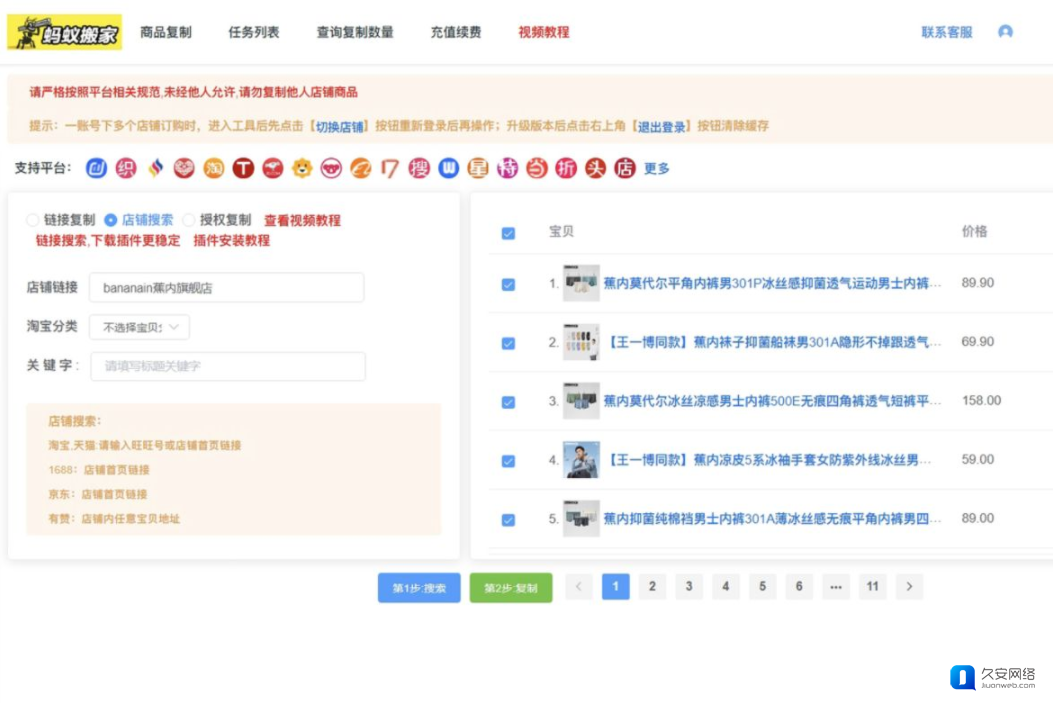Expand the 淘宝分类 dropdown
Viewport: 1053px width, 703px height.
pyautogui.click(x=139, y=327)
